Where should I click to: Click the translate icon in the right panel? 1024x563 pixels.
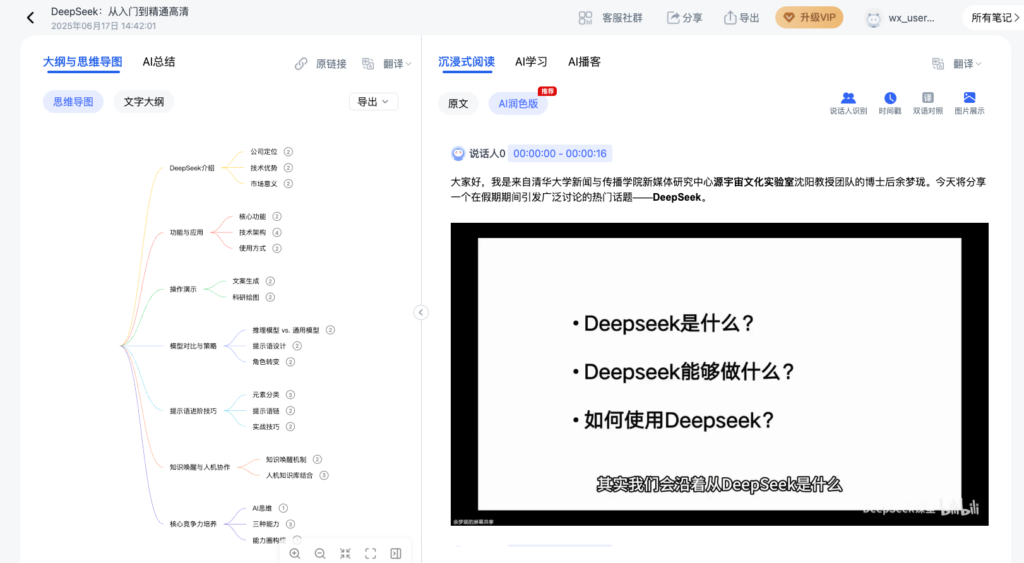(938, 63)
